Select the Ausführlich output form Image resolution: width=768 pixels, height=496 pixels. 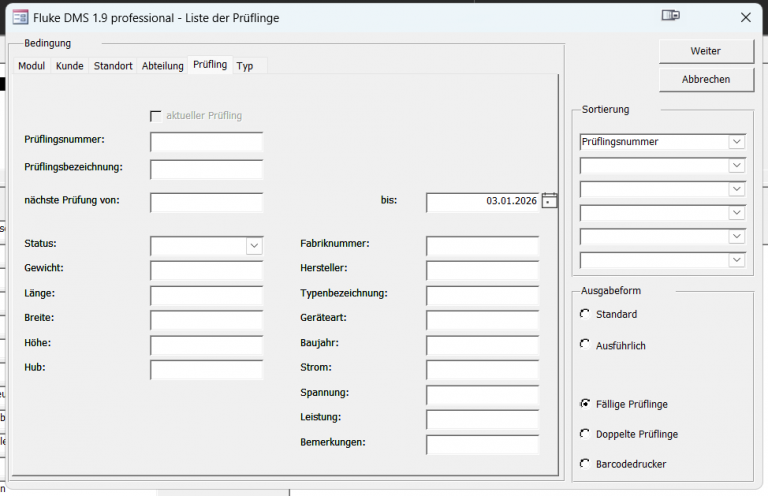tap(585, 345)
